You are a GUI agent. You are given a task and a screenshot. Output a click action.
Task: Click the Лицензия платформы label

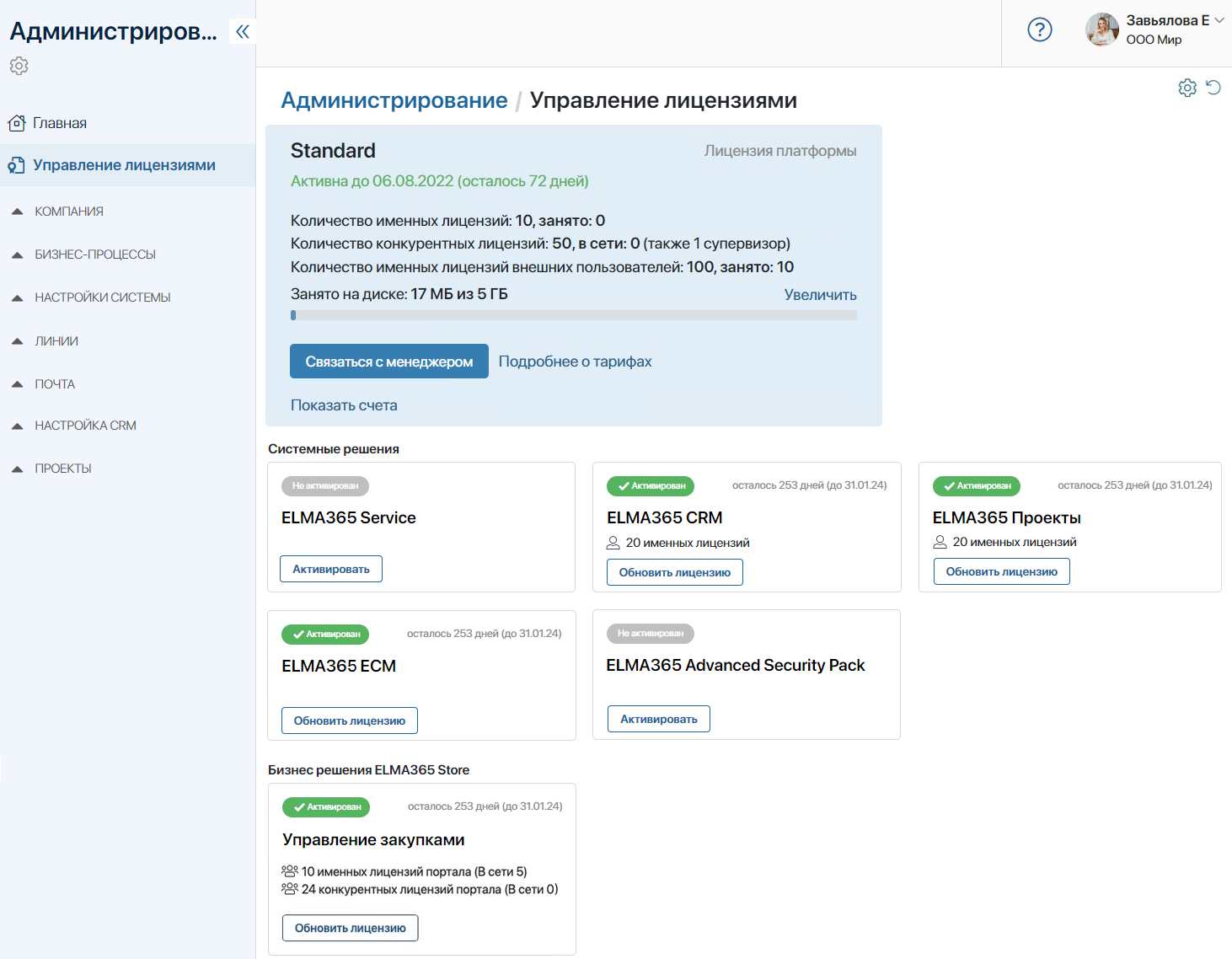click(x=780, y=151)
